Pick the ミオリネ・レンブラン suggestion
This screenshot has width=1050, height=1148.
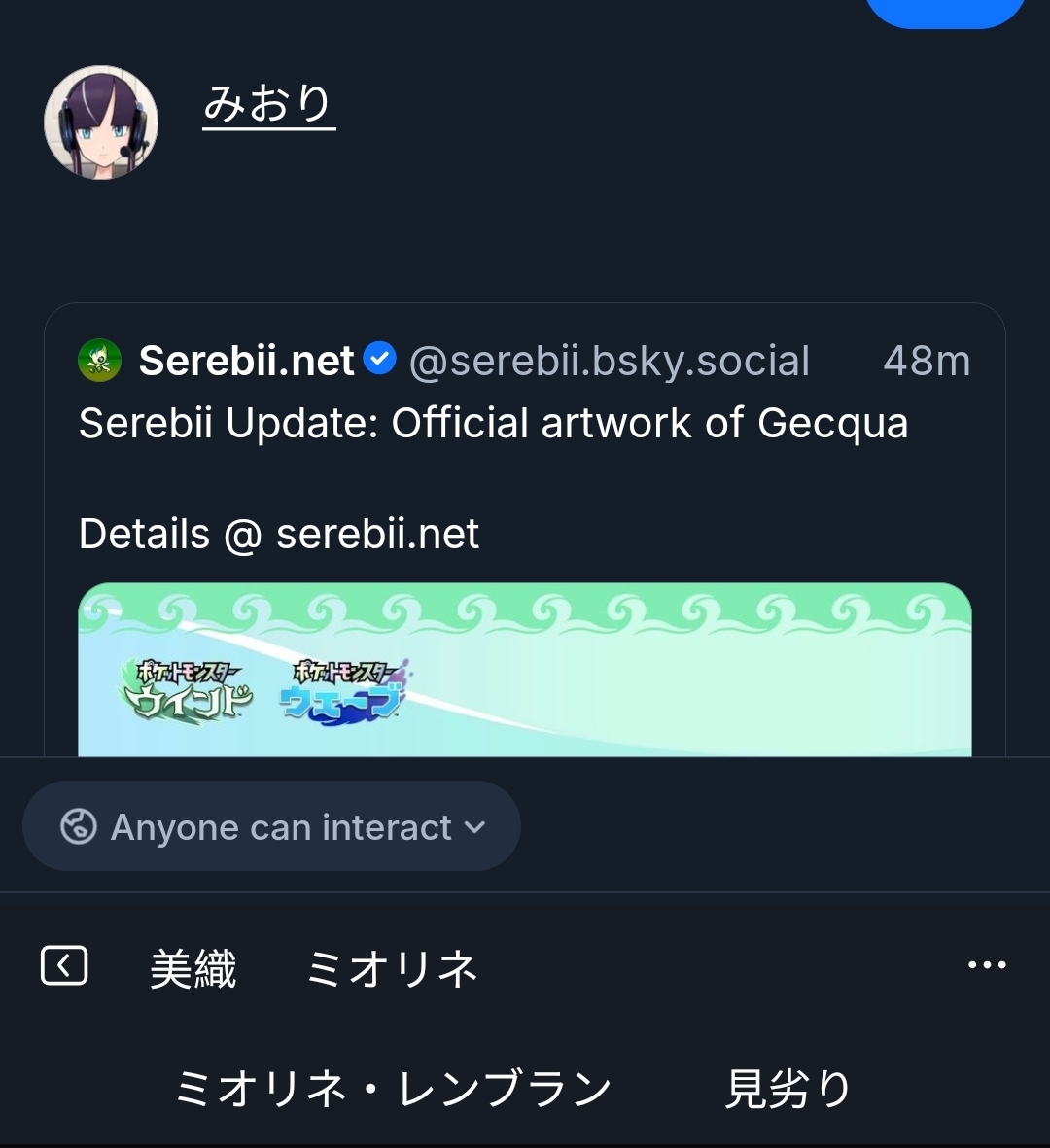coord(393,1089)
